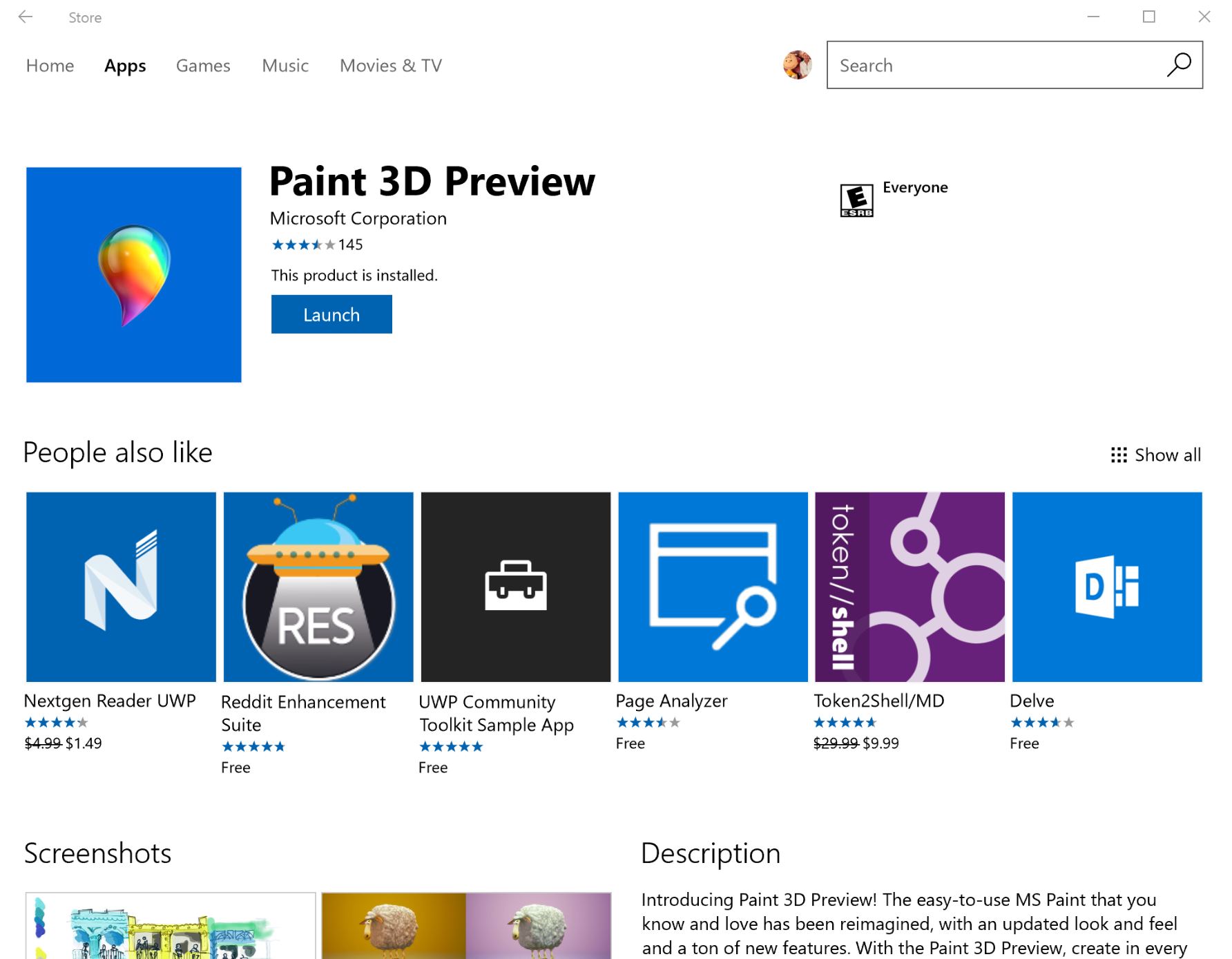Open the UWP Community Toolkit tile
1232x959 pixels.
tap(516, 587)
